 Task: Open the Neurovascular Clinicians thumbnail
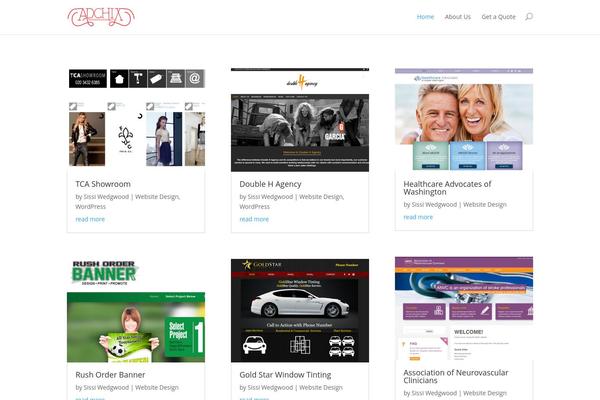point(464,309)
